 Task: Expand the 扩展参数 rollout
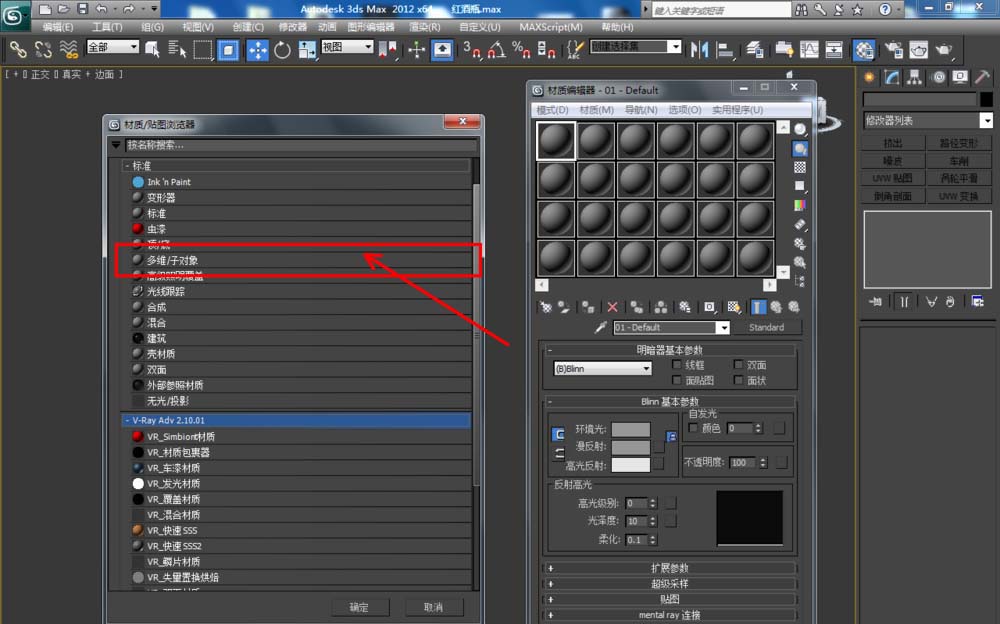pyautogui.click(x=670, y=568)
